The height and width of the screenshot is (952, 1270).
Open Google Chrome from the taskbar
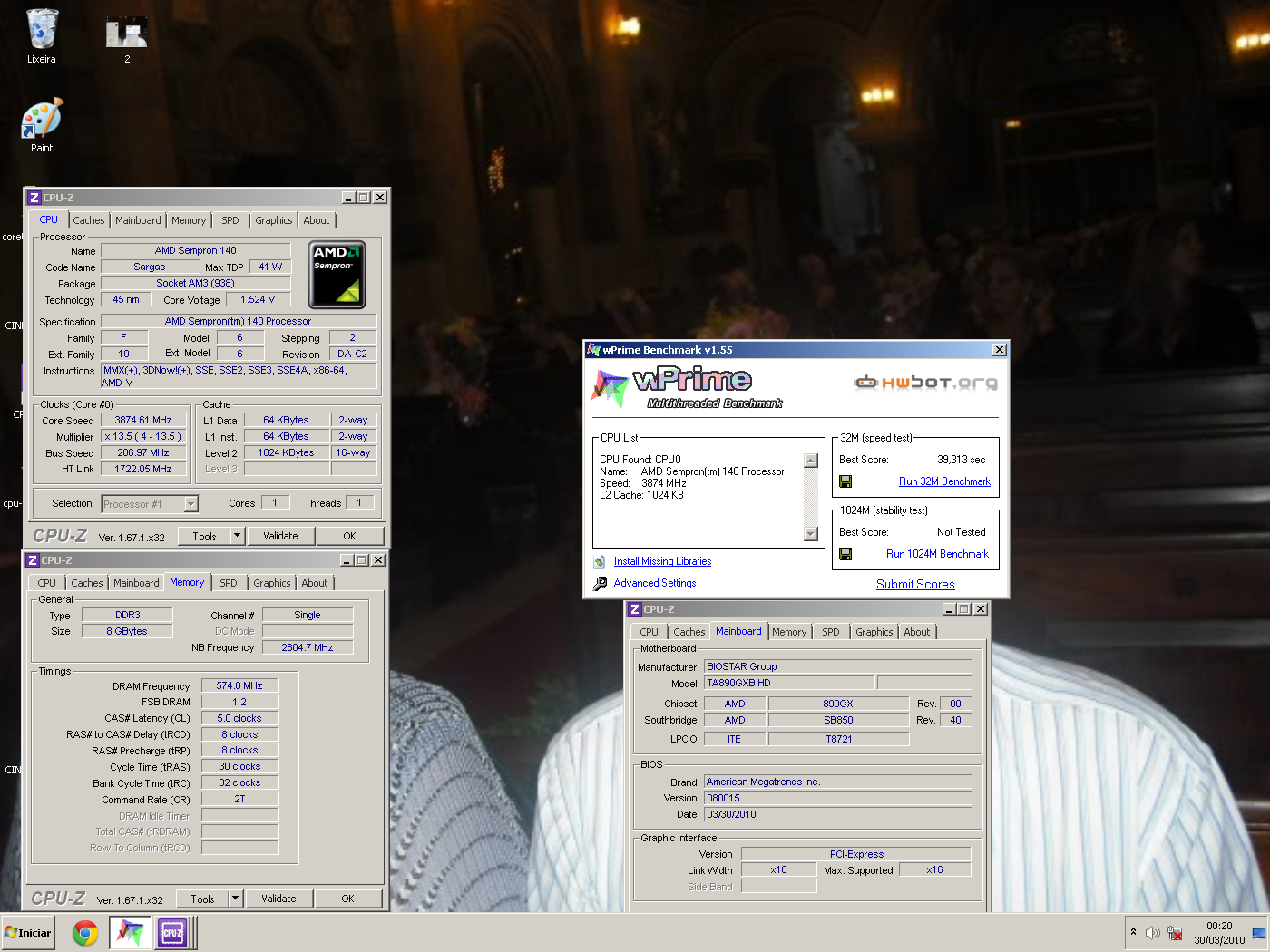point(85,932)
